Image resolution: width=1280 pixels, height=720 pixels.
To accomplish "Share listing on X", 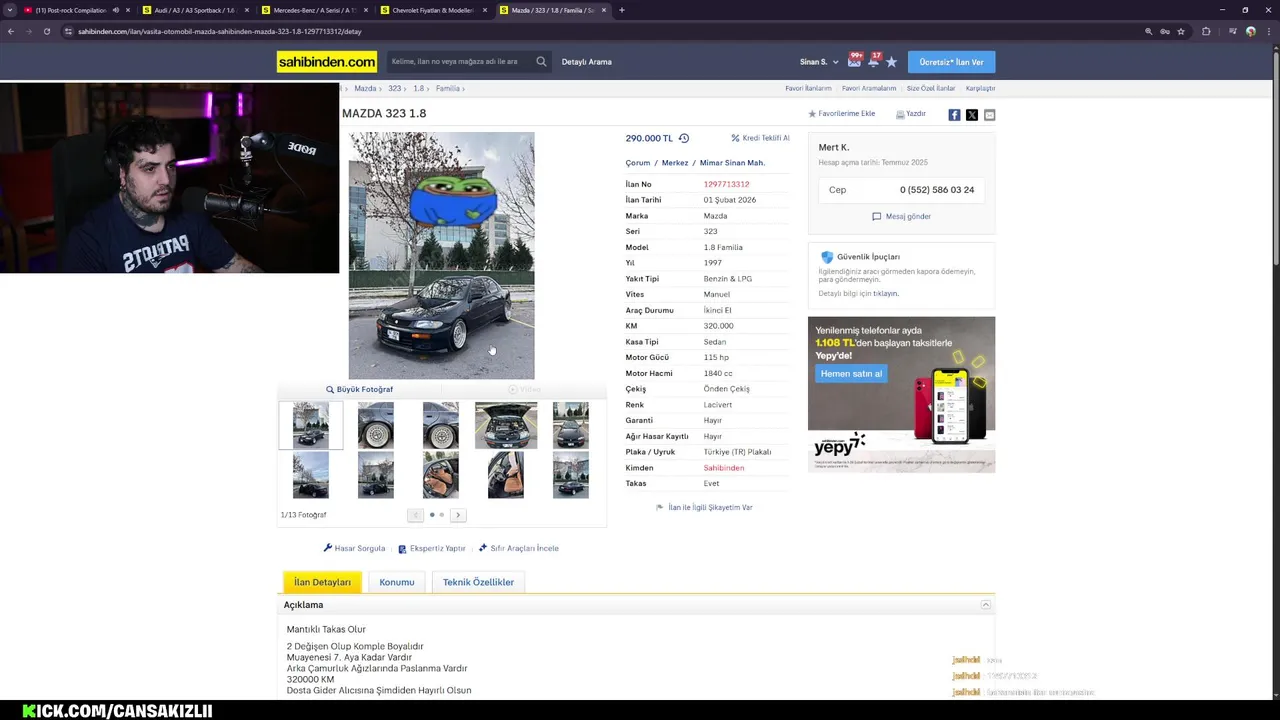I will pos(972,115).
